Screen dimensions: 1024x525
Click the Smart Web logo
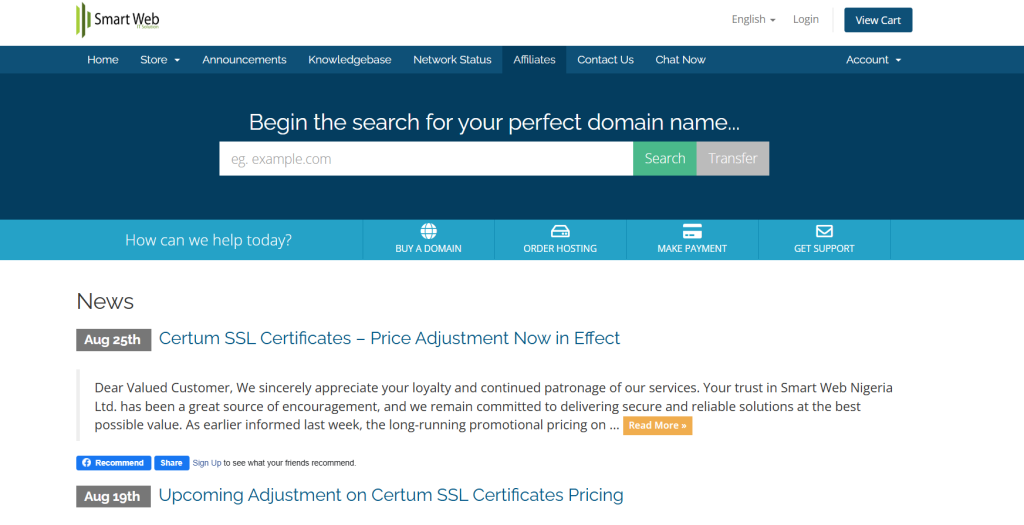coord(118,20)
